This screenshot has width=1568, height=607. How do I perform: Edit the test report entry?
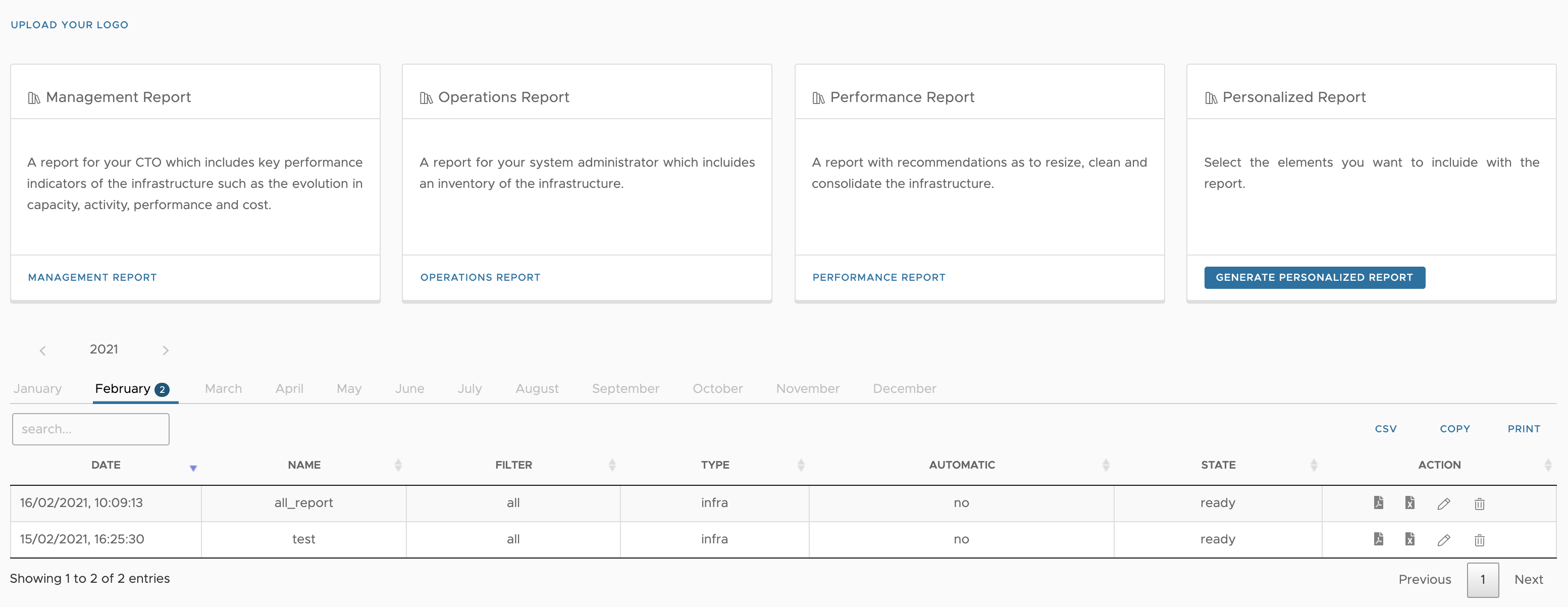[1443, 540]
